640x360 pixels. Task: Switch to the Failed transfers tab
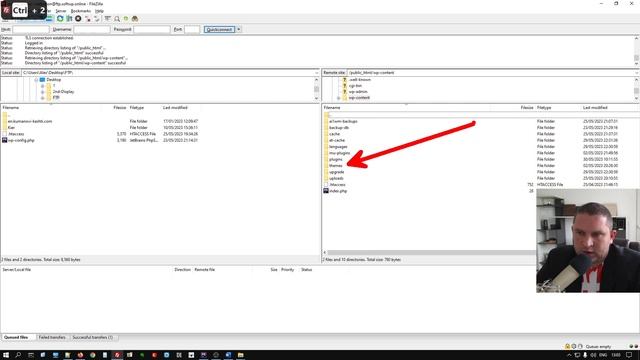click(52, 338)
